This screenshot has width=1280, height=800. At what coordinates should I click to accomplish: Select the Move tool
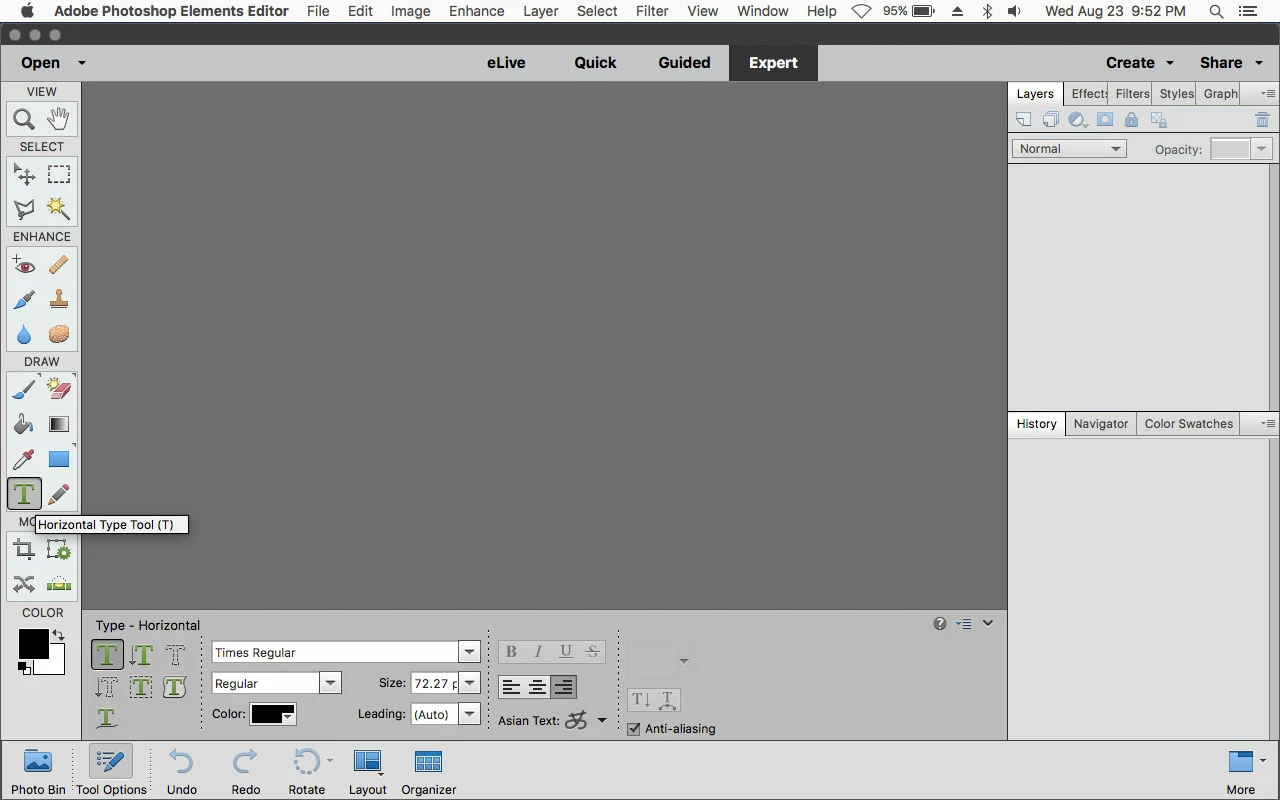coord(24,175)
